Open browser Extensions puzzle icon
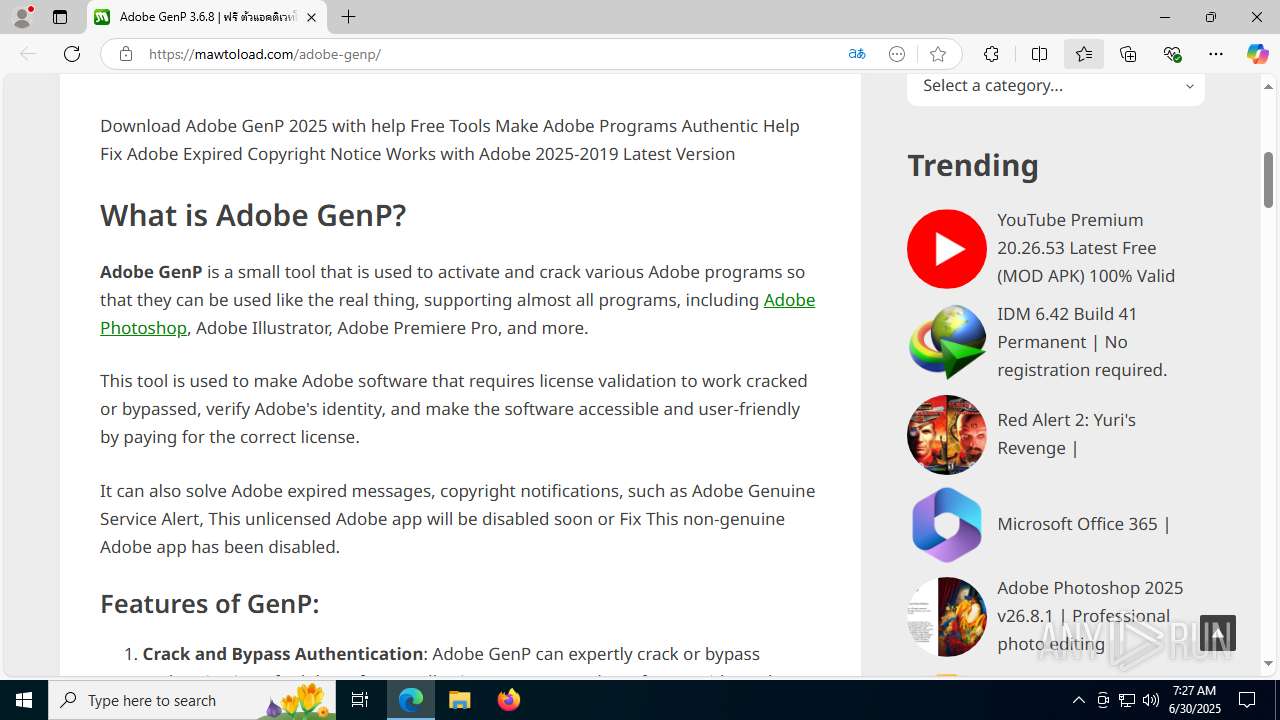Image resolution: width=1280 pixels, height=720 pixels. click(x=991, y=54)
